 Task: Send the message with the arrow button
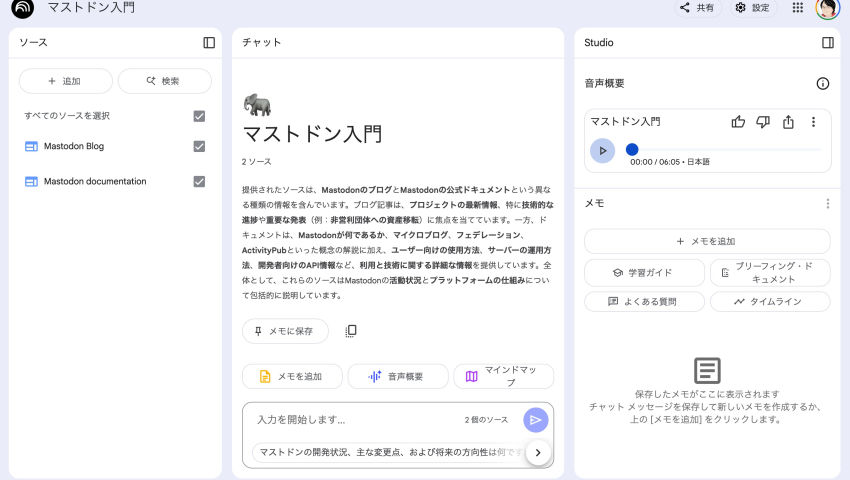point(536,420)
